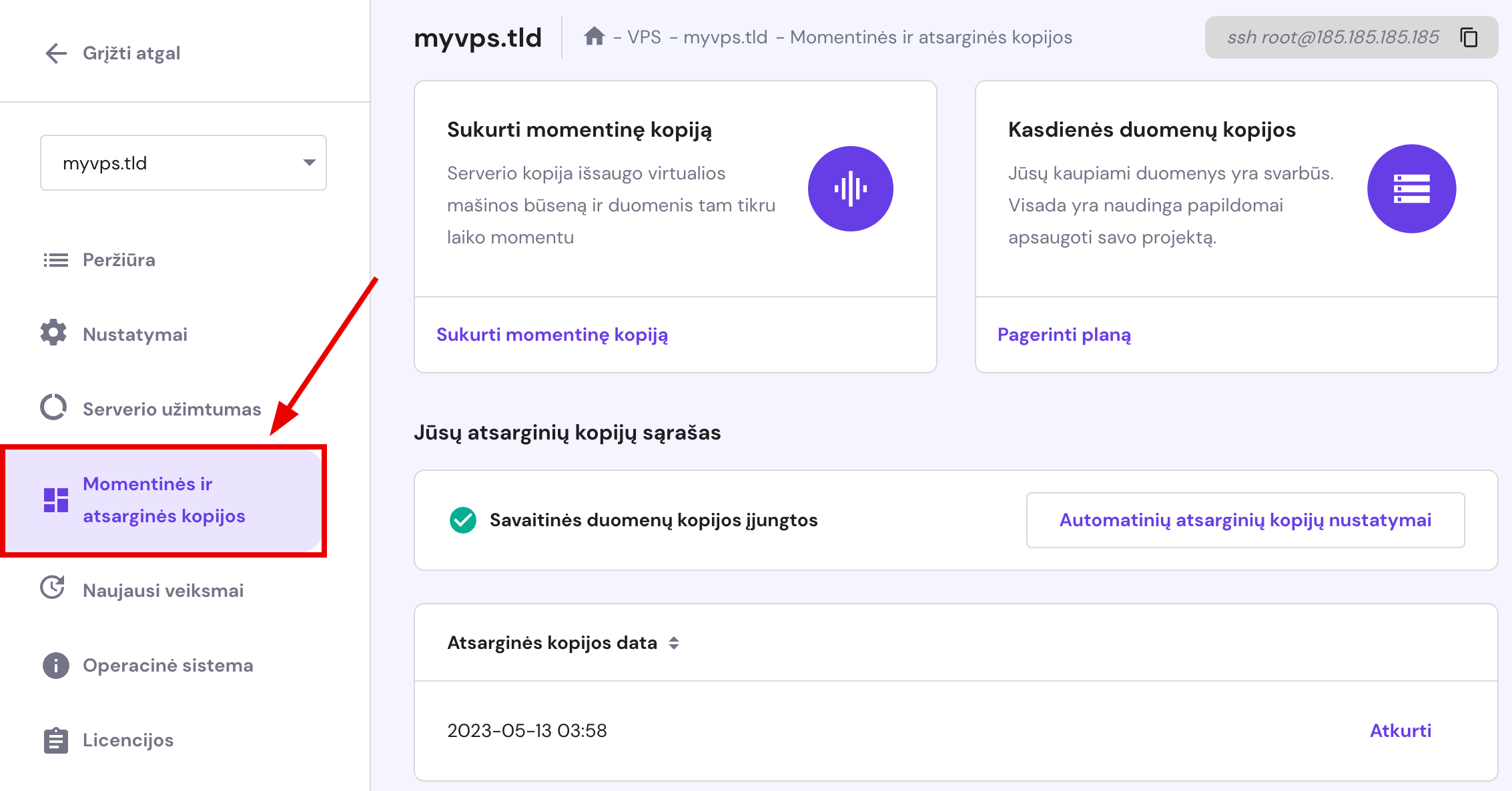Copy the SSH command with the copy icon
The width and height of the screenshot is (1512, 791).
[x=1469, y=38]
